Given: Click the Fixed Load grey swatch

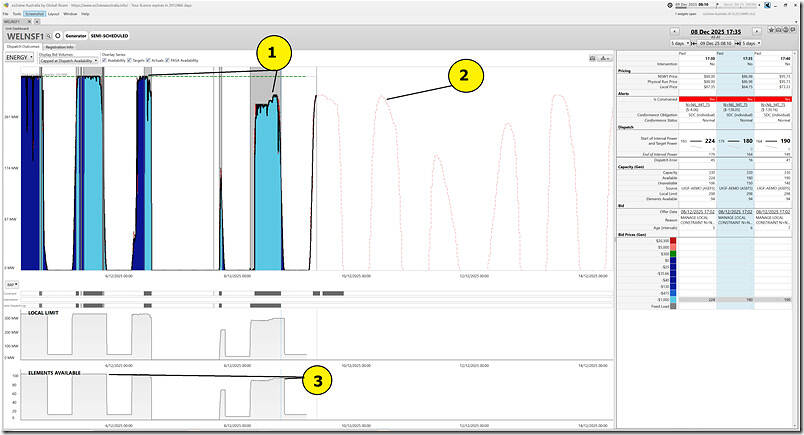Looking at the screenshot, I should pos(673,306).
